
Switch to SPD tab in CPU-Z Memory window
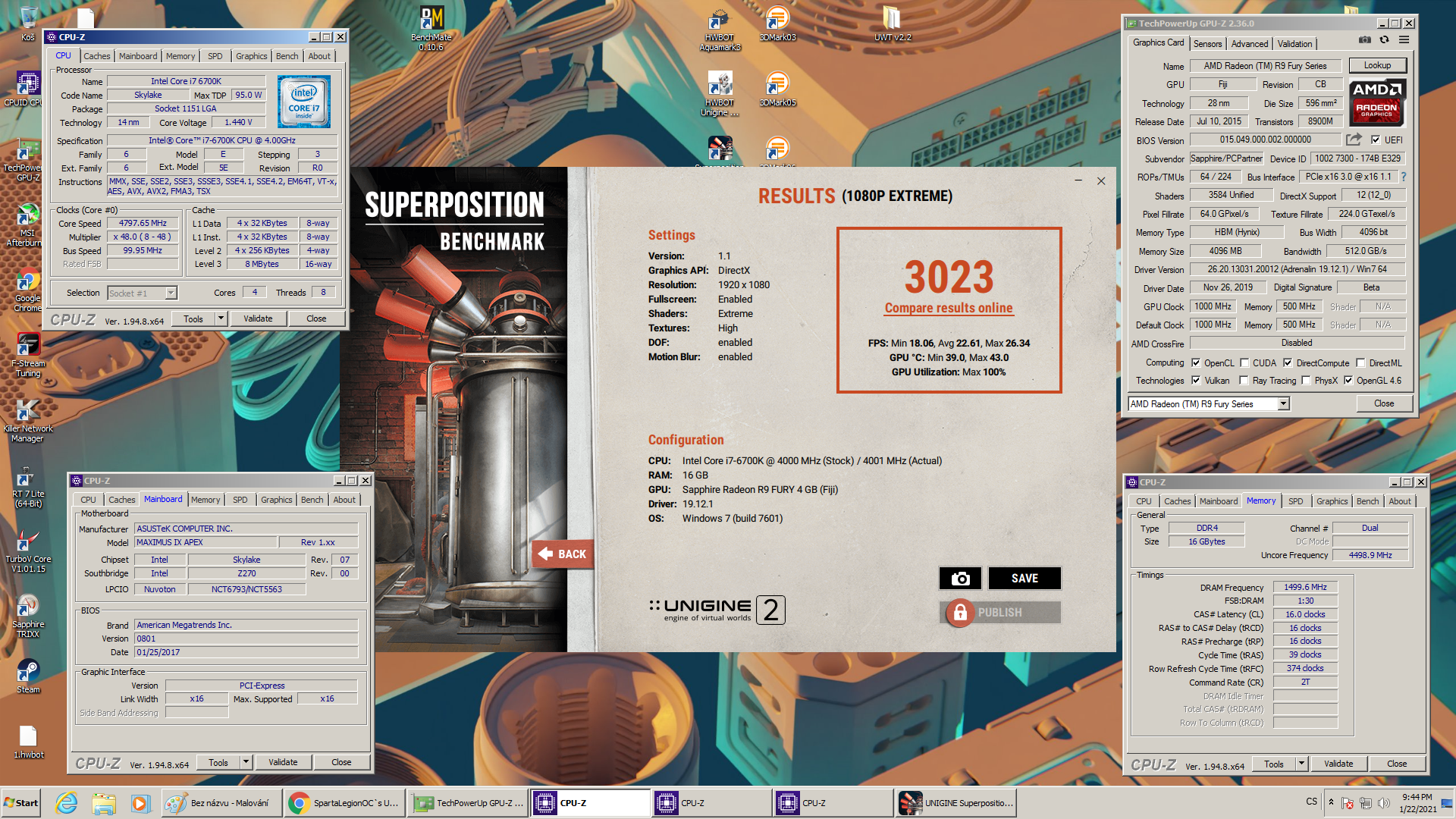coord(1295,501)
